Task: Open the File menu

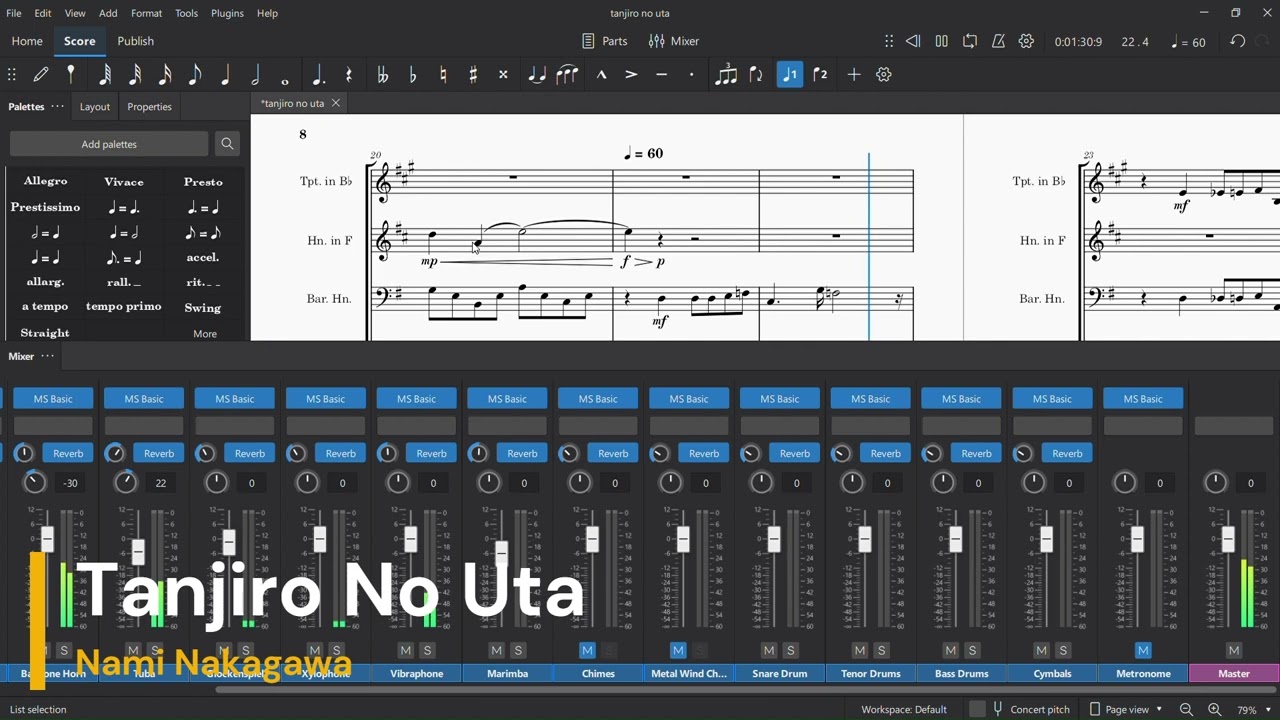Action: point(14,13)
